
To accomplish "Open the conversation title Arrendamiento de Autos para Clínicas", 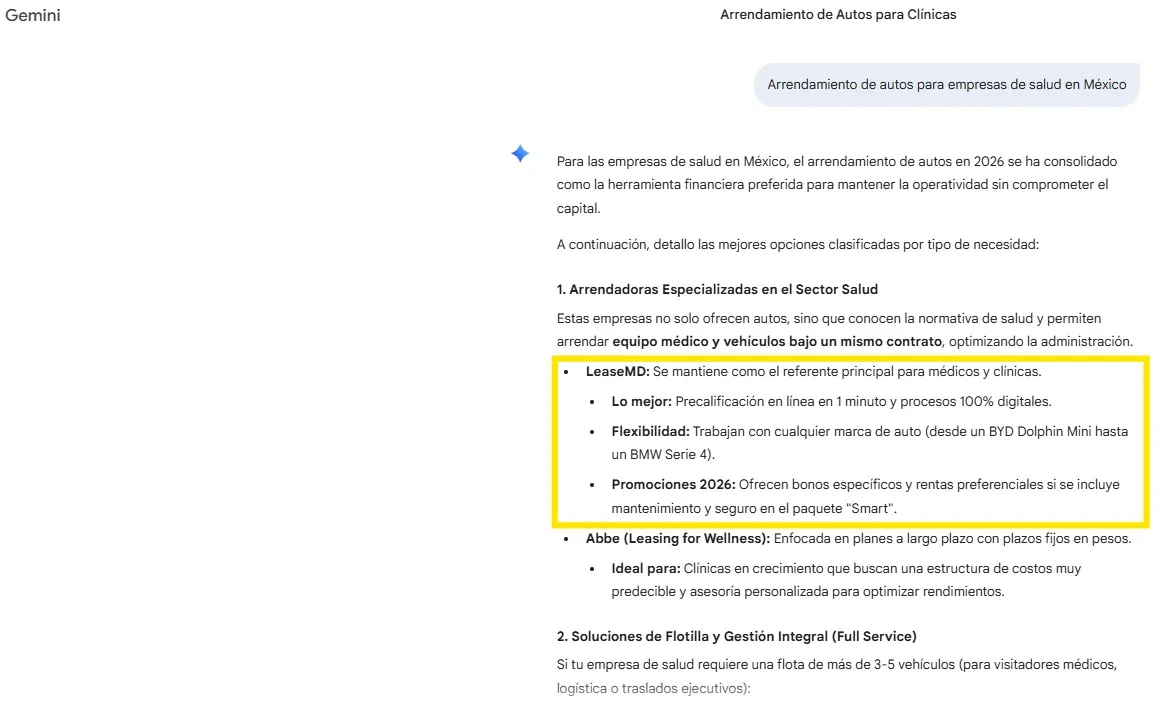I will (x=838, y=14).
